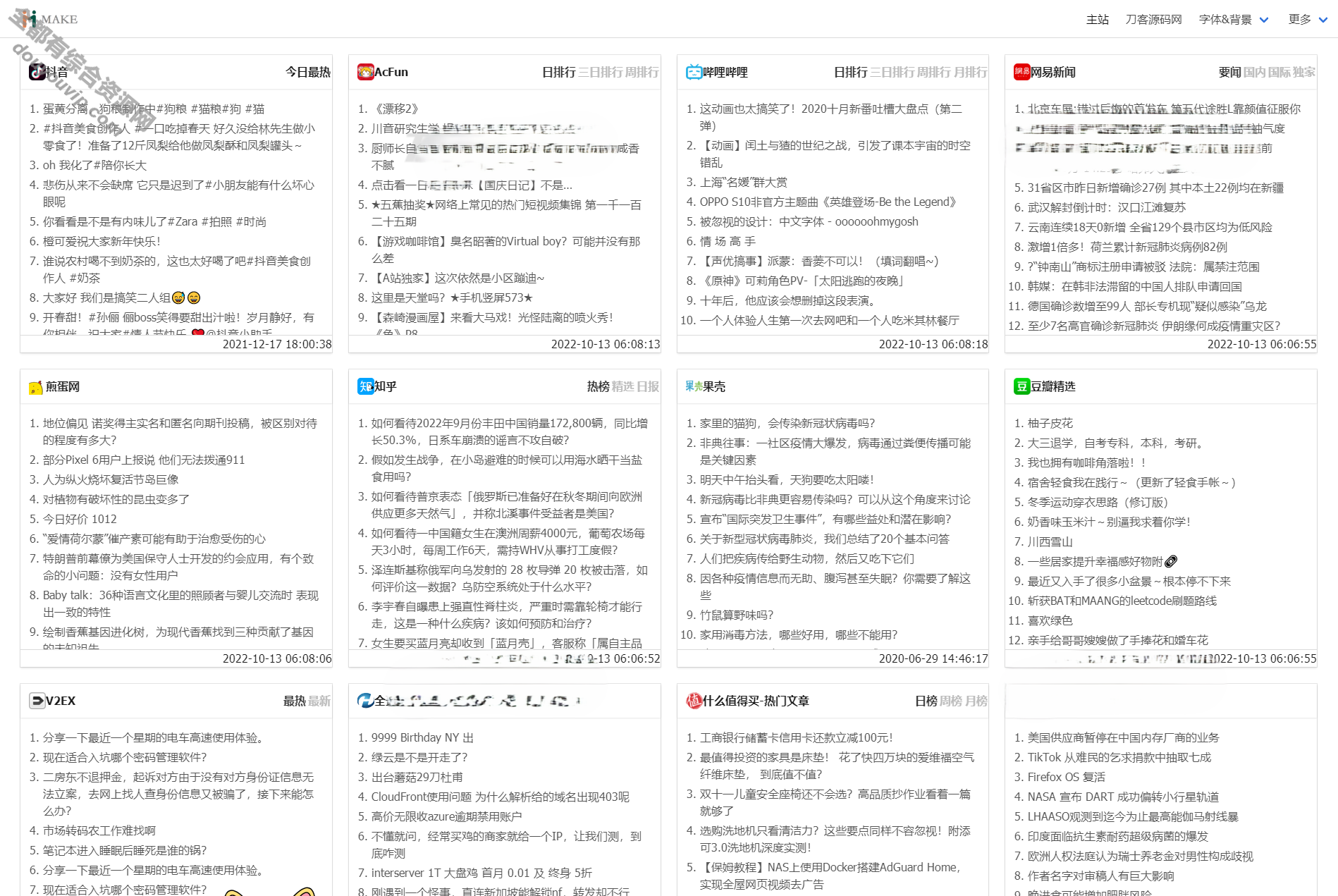Open 煎蛋网 item "人为纵火烧坏复活节岛巨像"
Viewport: 1338px width, 896px height.
[x=111, y=479]
